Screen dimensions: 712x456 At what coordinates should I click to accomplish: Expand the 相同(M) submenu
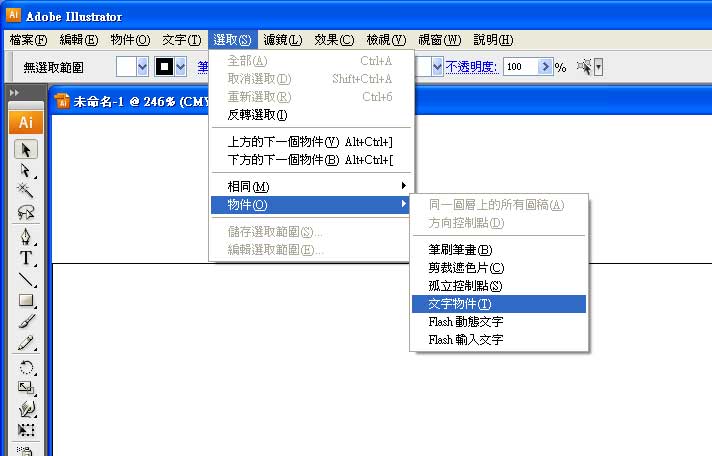tap(312, 186)
